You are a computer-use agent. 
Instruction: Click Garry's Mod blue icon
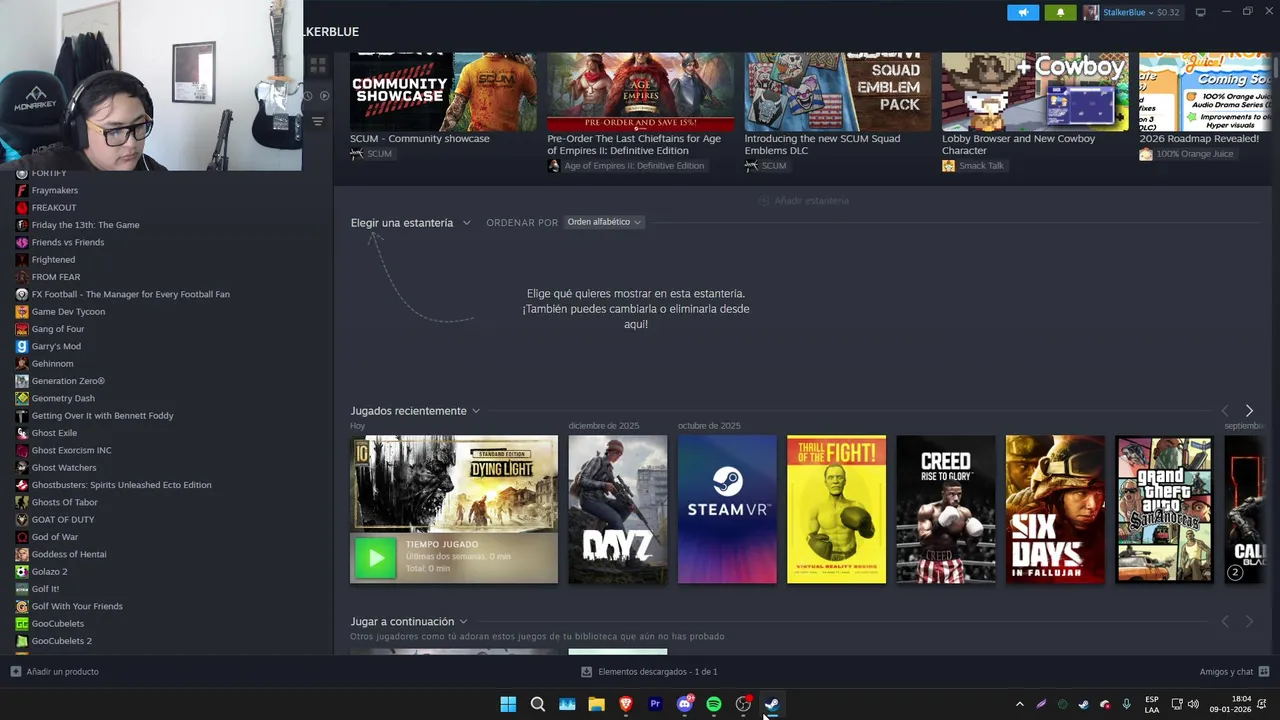tap(22, 346)
